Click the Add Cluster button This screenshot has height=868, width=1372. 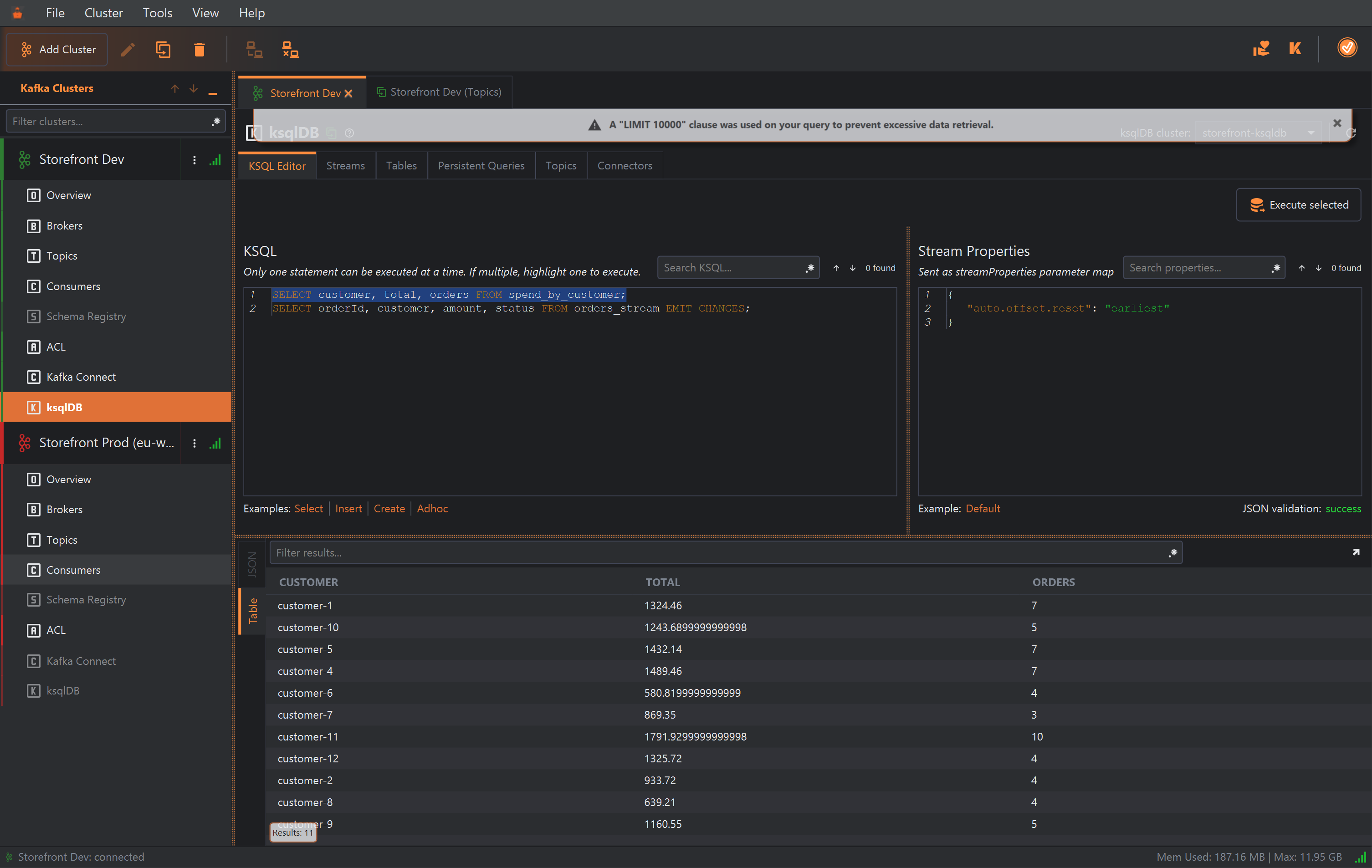click(x=57, y=50)
